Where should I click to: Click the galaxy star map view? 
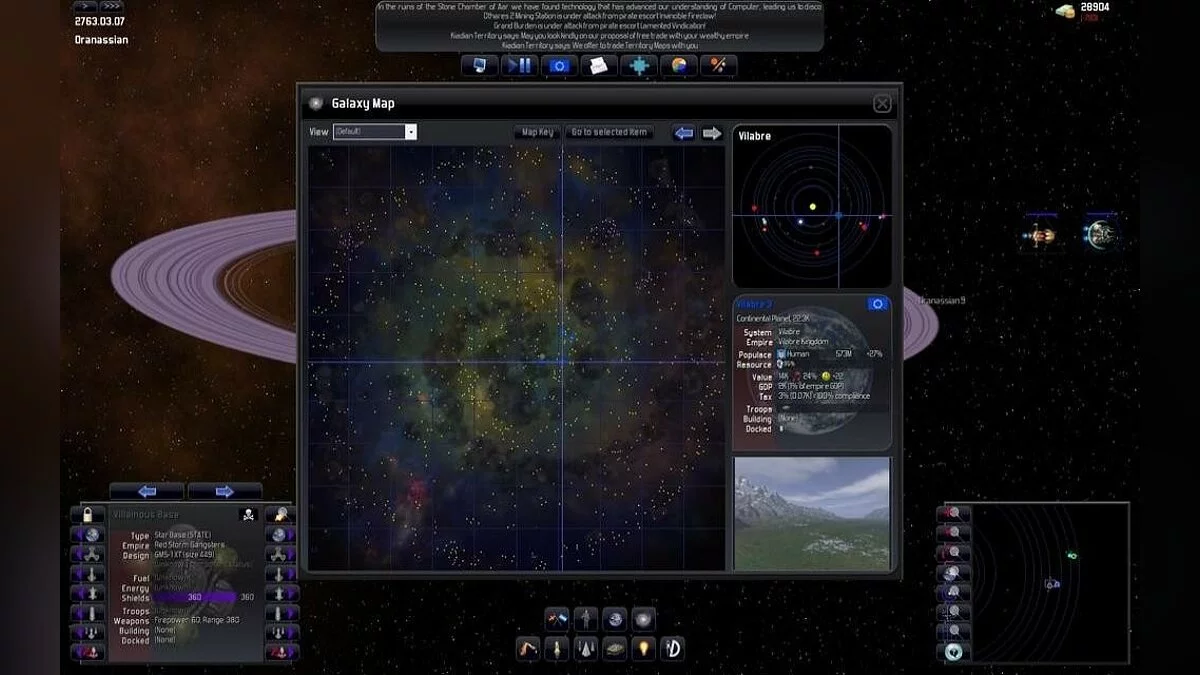pos(516,358)
